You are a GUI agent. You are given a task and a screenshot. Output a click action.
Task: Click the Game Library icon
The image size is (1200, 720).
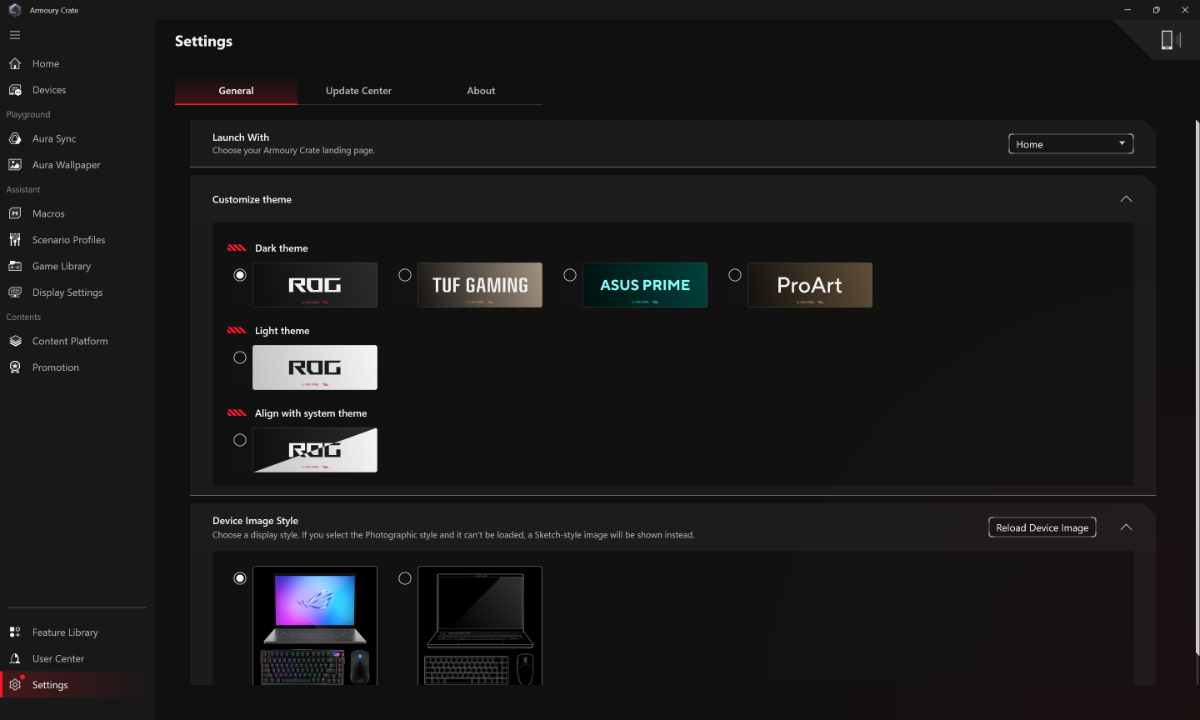click(15, 266)
